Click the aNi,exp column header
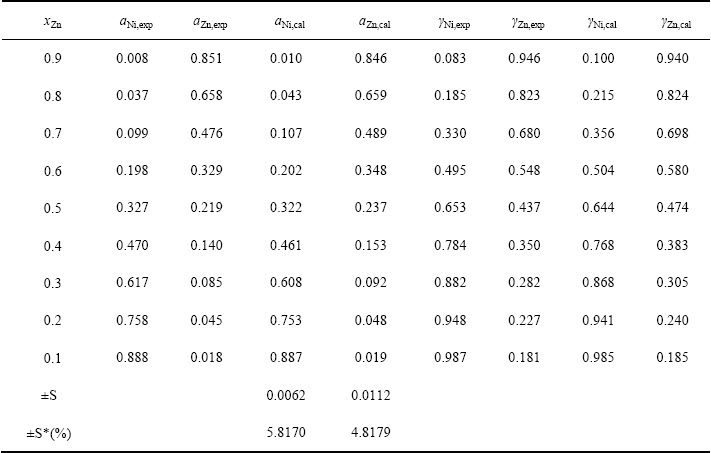The width and height of the screenshot is (711, 453). (x=132, y=22)
